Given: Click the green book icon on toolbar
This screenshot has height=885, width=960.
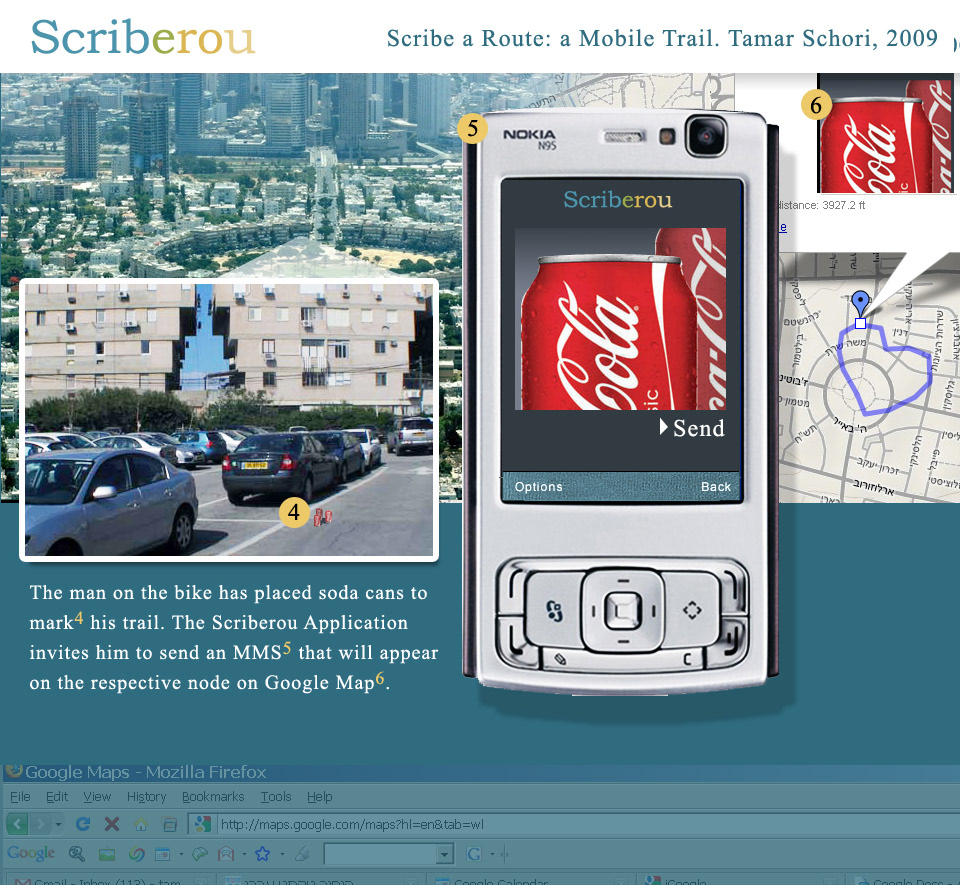Looking at the screenshot, I should 200,854.
